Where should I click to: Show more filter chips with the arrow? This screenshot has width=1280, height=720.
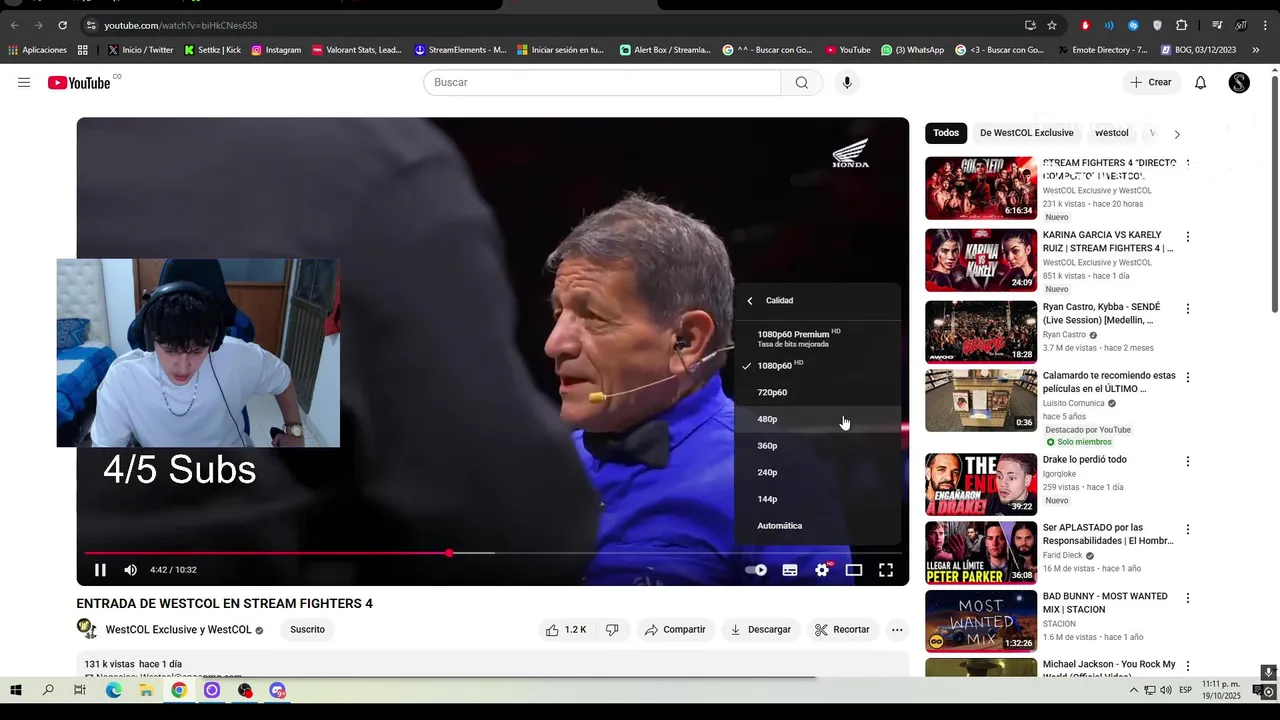click(x=1177, y=134)
